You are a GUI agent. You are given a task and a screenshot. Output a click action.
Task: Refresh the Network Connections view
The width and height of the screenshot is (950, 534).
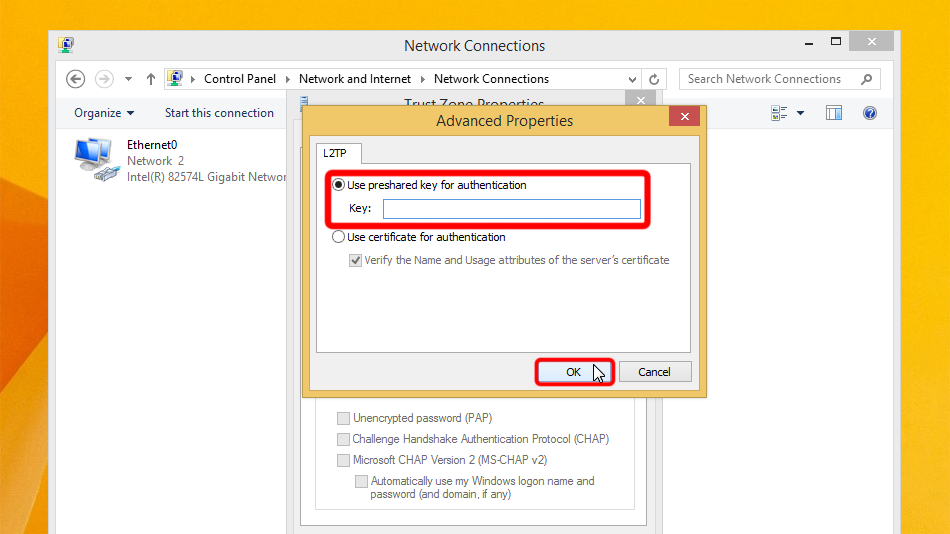pyautogui.click(x=655, y=79)
